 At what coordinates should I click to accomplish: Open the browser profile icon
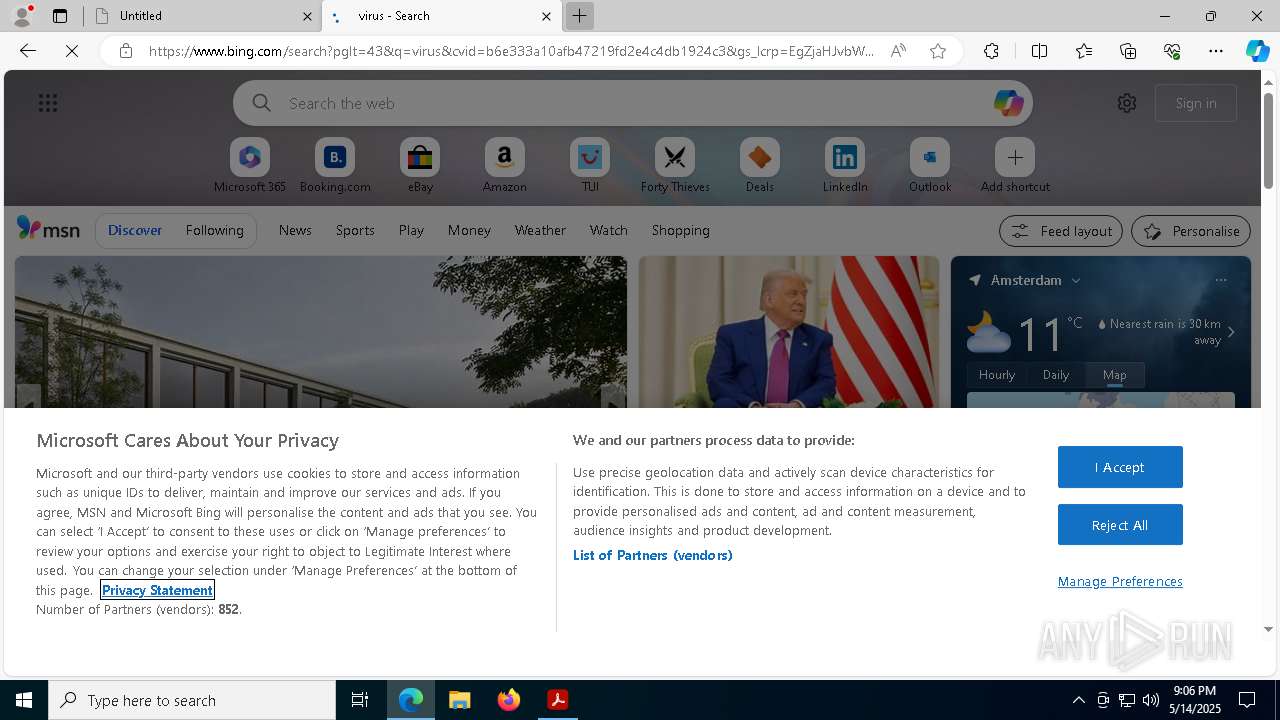coord(21,16)
